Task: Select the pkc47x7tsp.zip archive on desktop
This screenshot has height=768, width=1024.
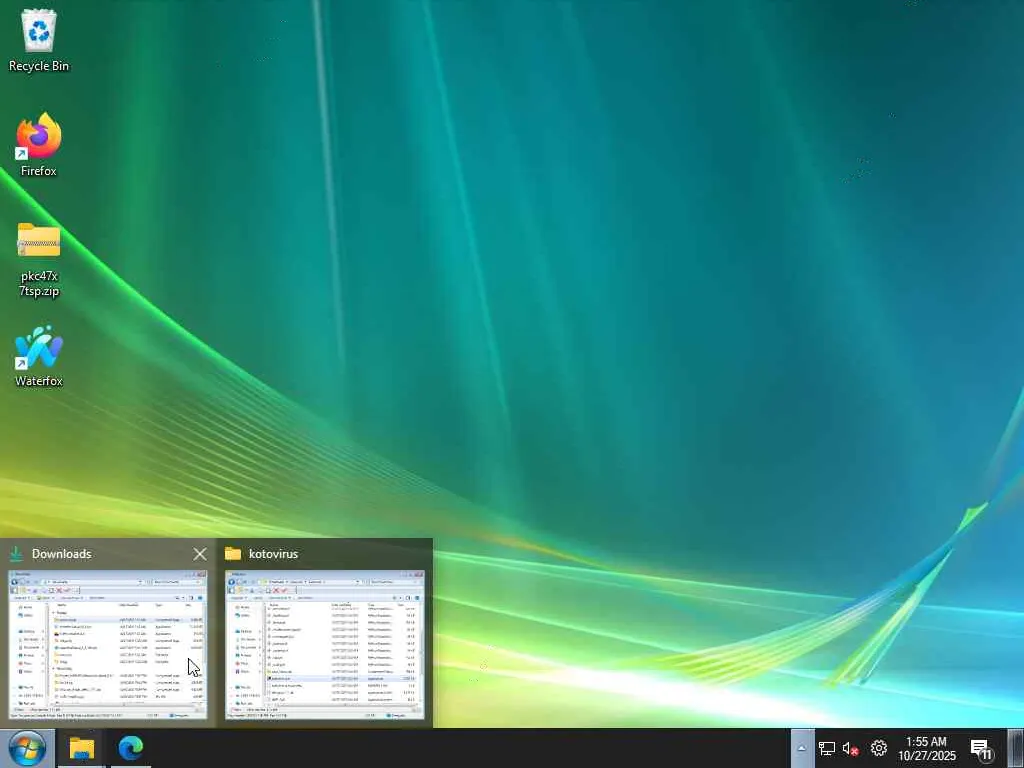Action: click(x=39, y=259)
